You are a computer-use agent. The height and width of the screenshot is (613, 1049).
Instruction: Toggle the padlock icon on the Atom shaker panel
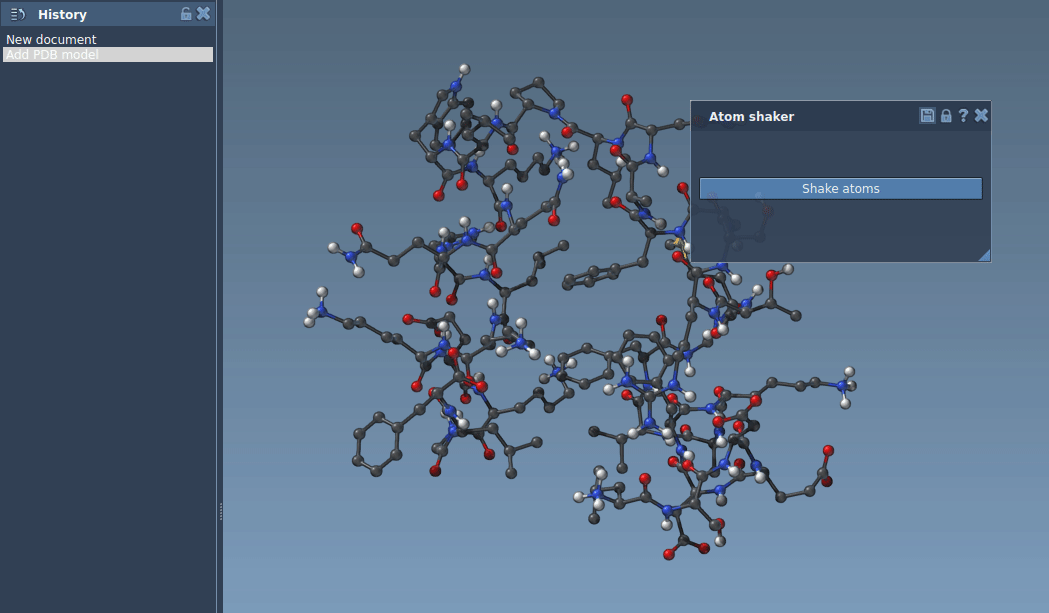pos(945,115)
